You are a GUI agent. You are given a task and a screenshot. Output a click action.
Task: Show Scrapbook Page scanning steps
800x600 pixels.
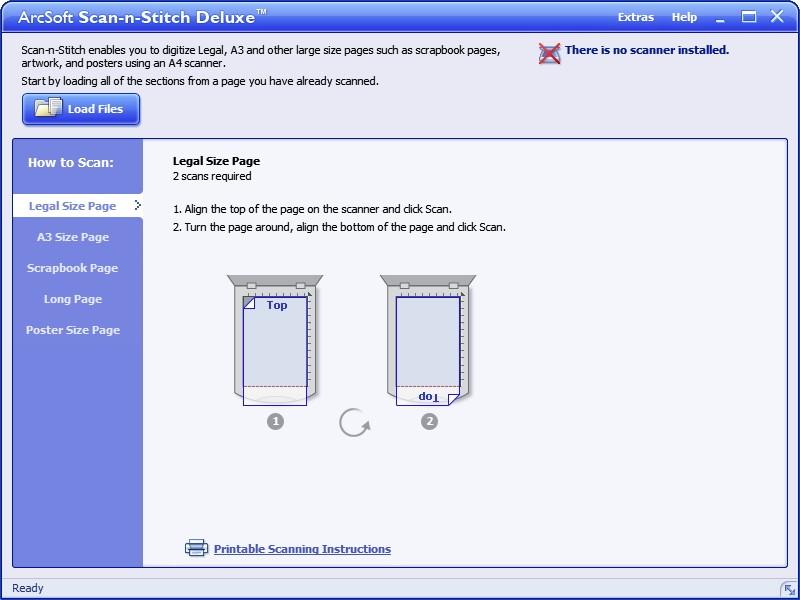pyautogui.click(x=72, y=268)
